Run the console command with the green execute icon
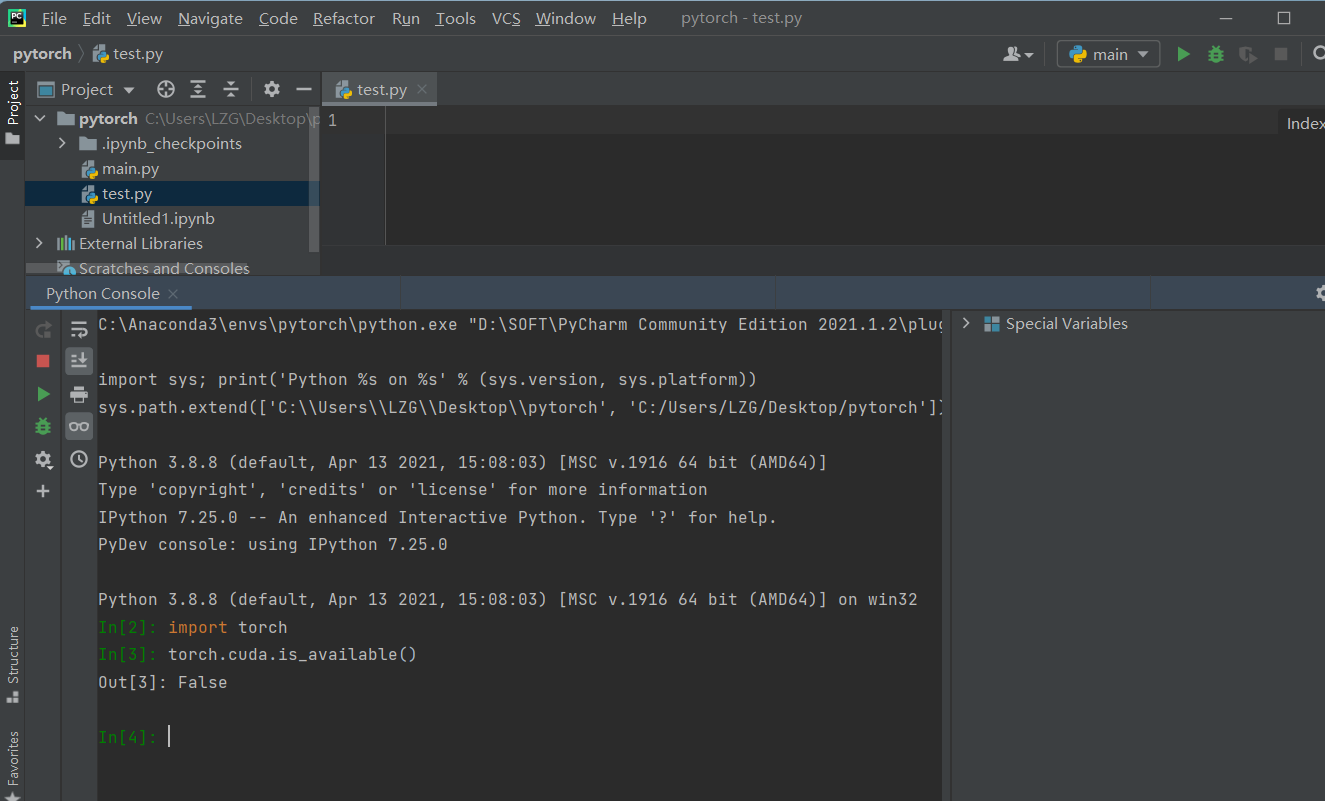Viewport: 1325px width, 801px height. point(42,393)
